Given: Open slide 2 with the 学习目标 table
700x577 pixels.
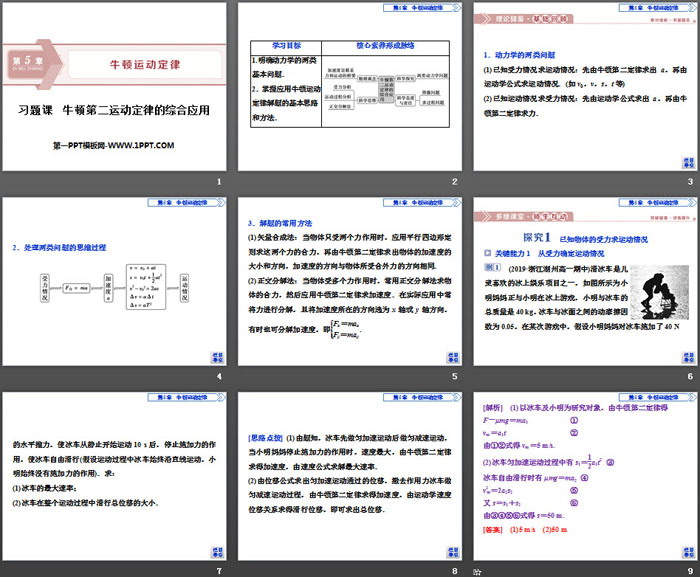Looking at the screenshot, I should click(x=348, y=88).
